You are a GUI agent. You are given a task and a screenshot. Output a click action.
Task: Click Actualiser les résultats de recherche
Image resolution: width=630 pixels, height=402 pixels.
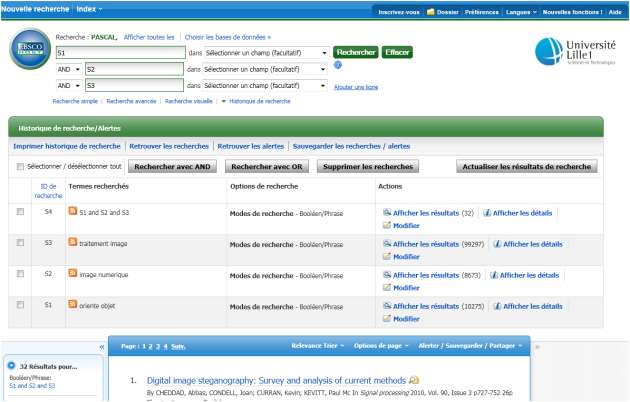527,166
